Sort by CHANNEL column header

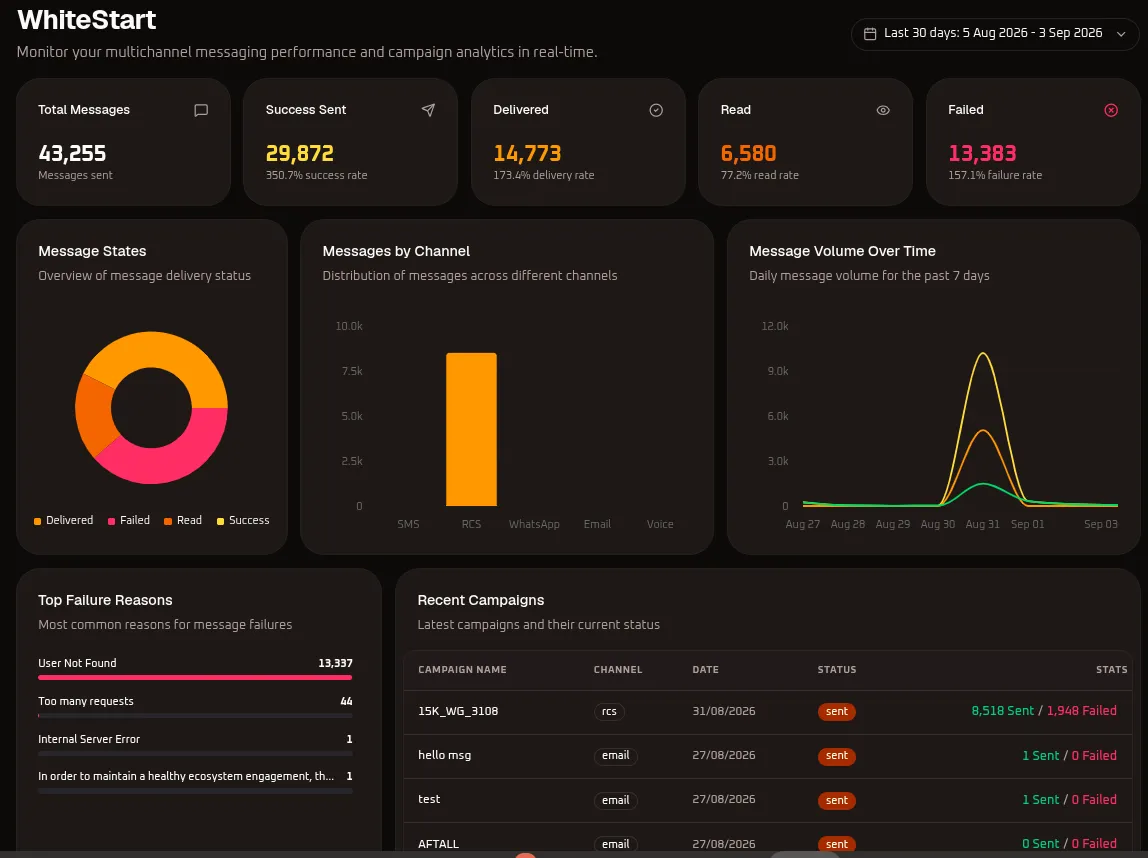[618, 670]
